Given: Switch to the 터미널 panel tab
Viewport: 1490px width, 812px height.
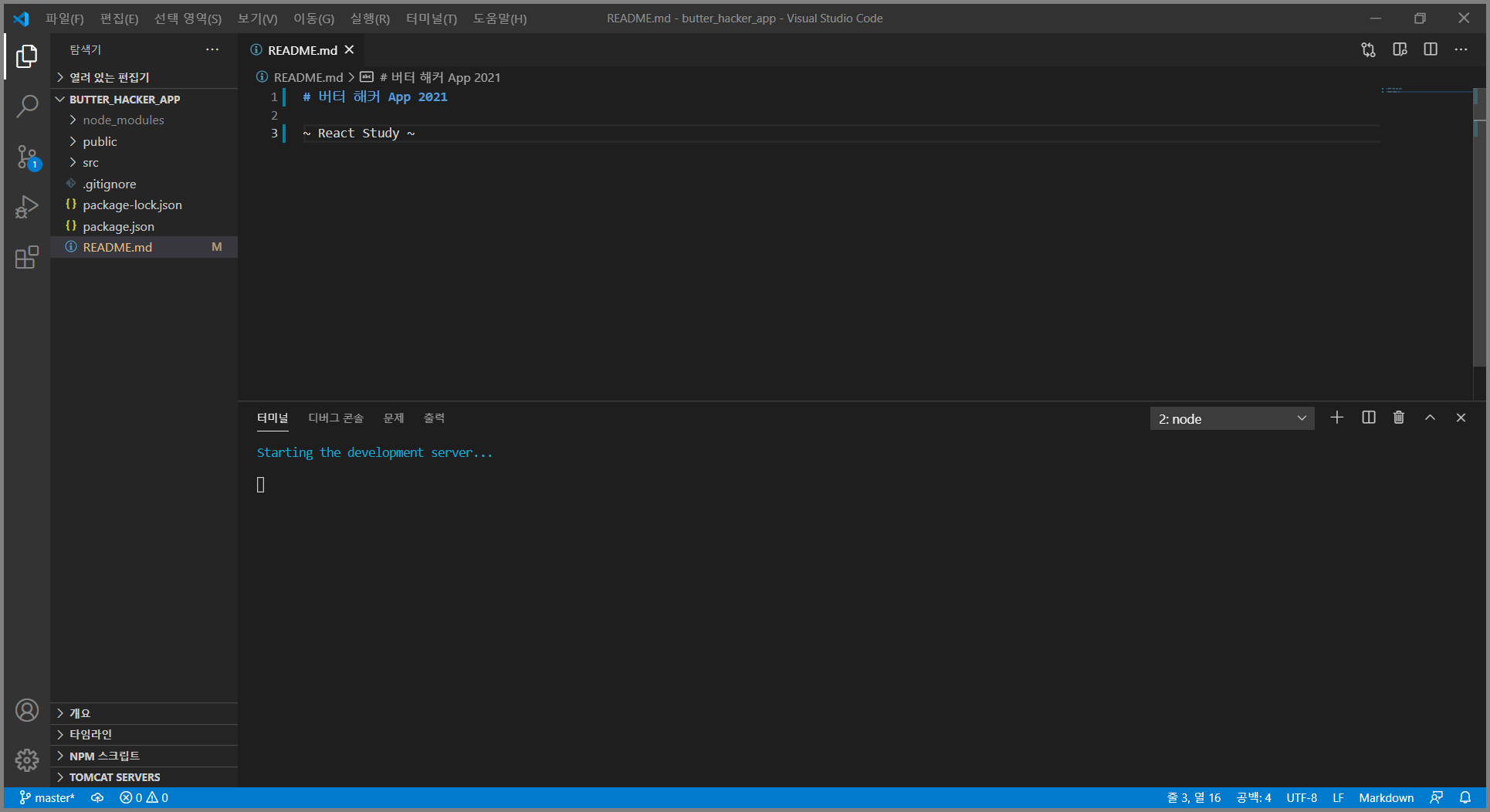Looking at the screenshot, I should (273, 418).
